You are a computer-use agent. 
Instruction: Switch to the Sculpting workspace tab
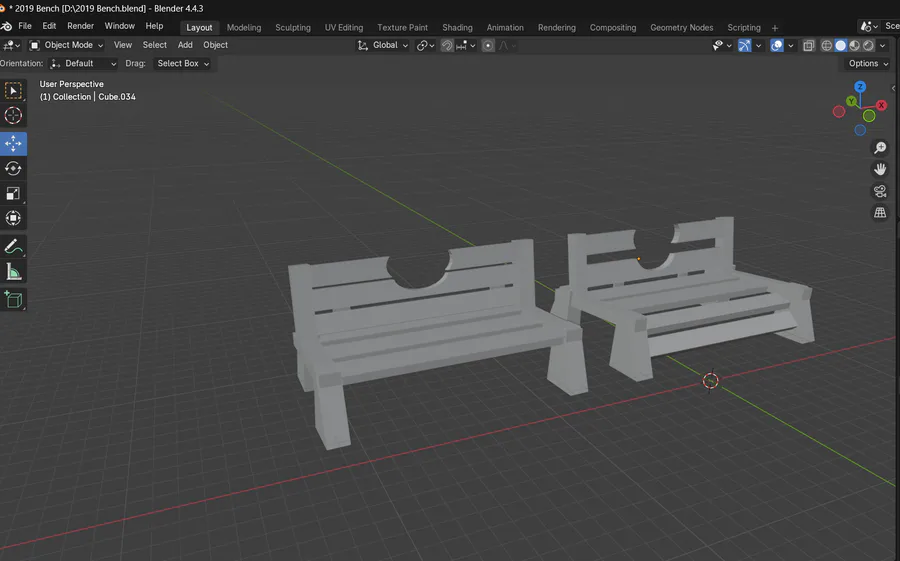(x=293, y=28)
